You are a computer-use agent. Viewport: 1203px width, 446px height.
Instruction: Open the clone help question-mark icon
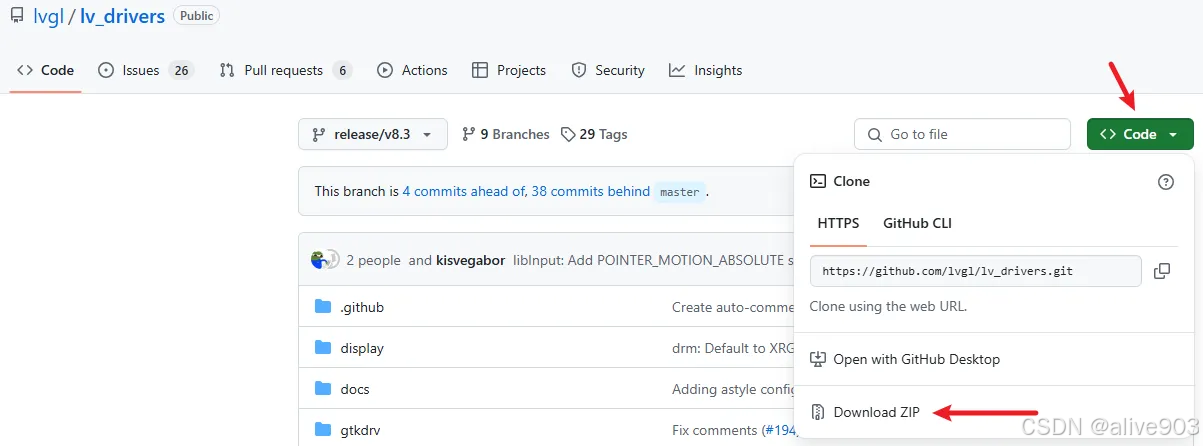tap(1165, 182)
